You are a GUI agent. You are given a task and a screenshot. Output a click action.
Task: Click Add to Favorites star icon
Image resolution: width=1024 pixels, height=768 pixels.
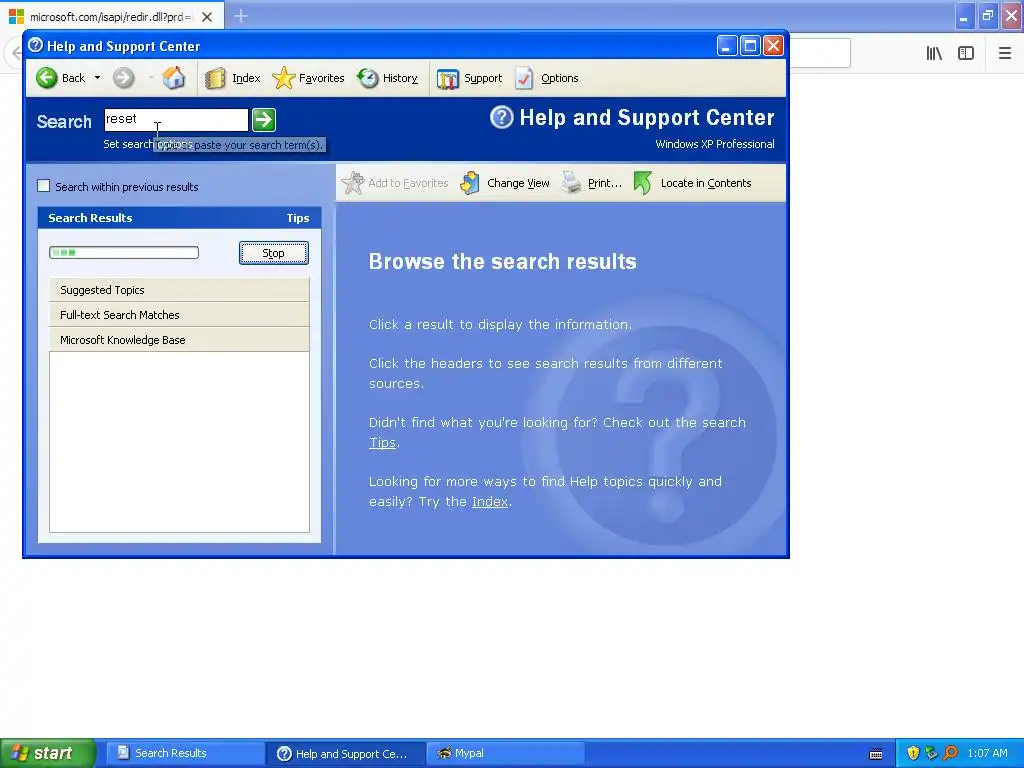(x=353, y=183)
